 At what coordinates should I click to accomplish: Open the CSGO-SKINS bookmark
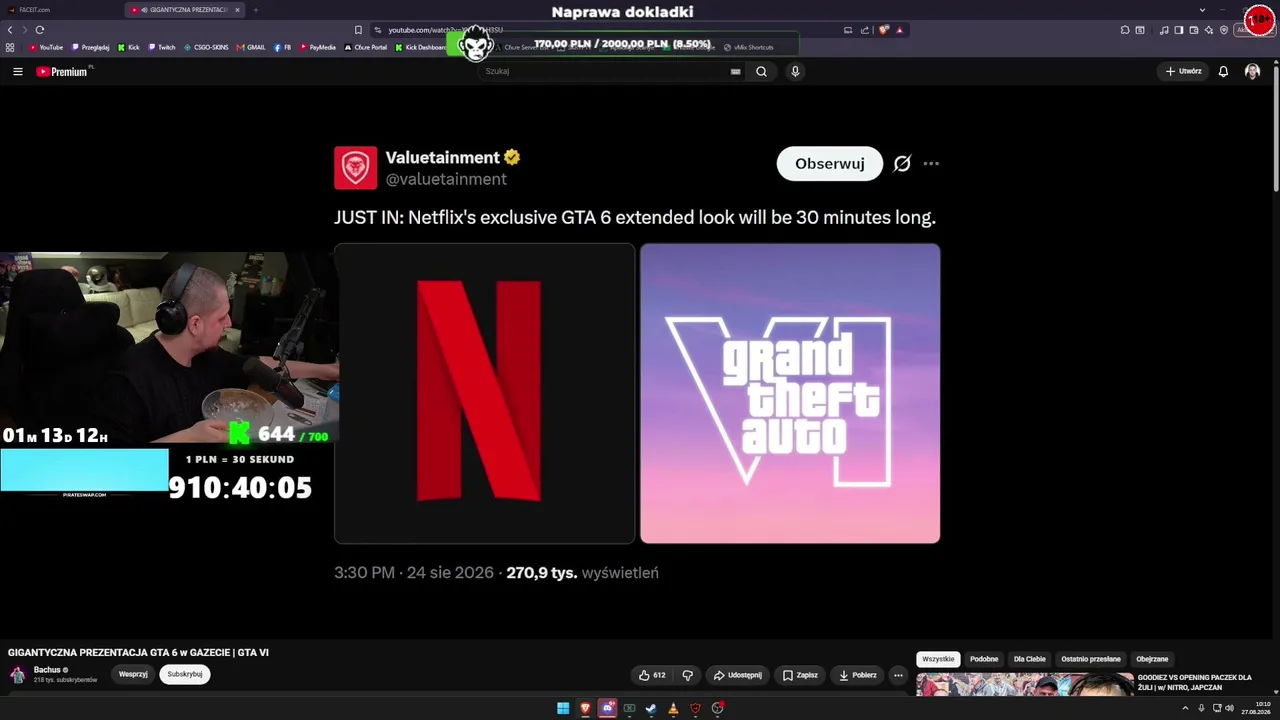click(207, 47)
